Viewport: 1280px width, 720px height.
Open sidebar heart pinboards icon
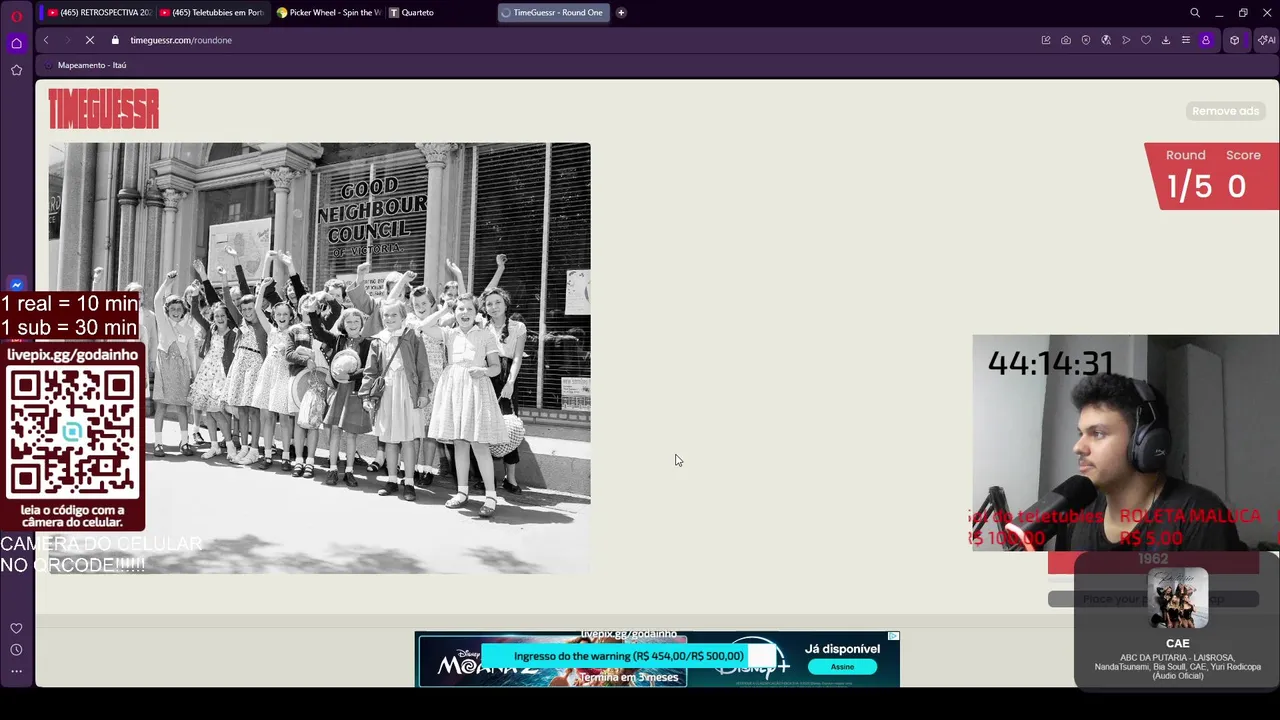(x=16, y=628)
